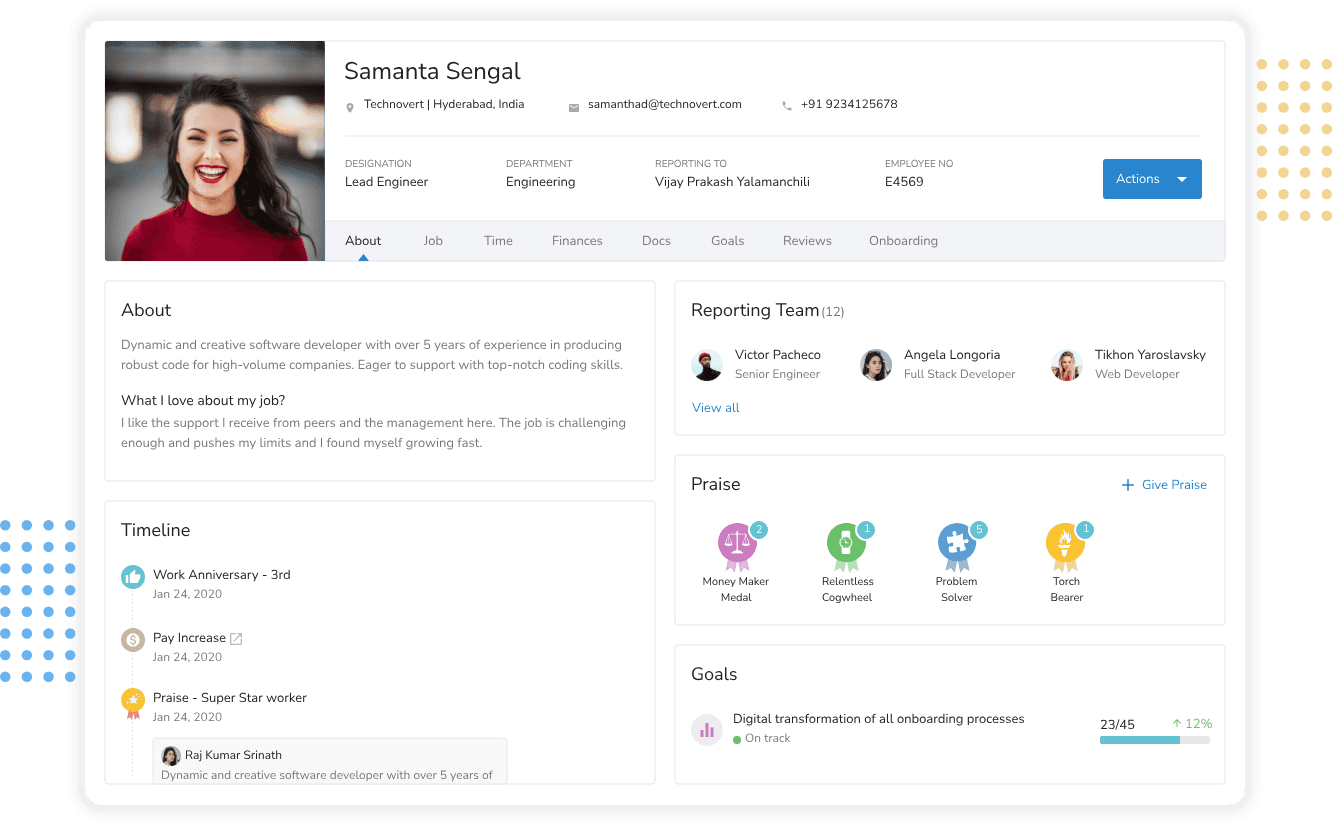Switch to the Job tab
This screenshot has height=826, width=1332.
[433, 241]
